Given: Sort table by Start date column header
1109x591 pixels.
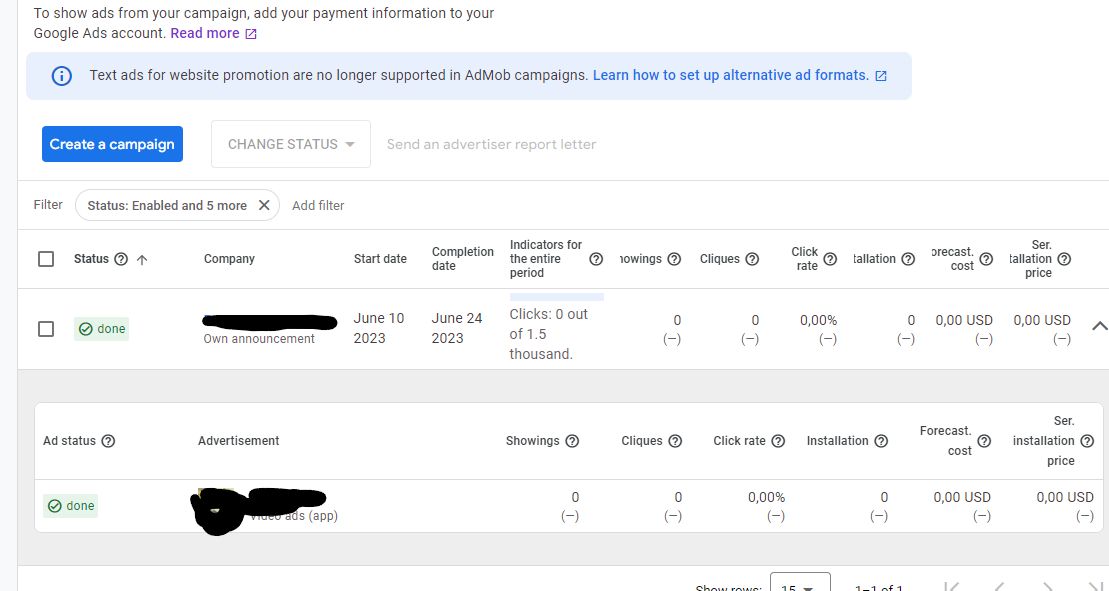Looking at the screenshot, I should [x=380, y=259].
